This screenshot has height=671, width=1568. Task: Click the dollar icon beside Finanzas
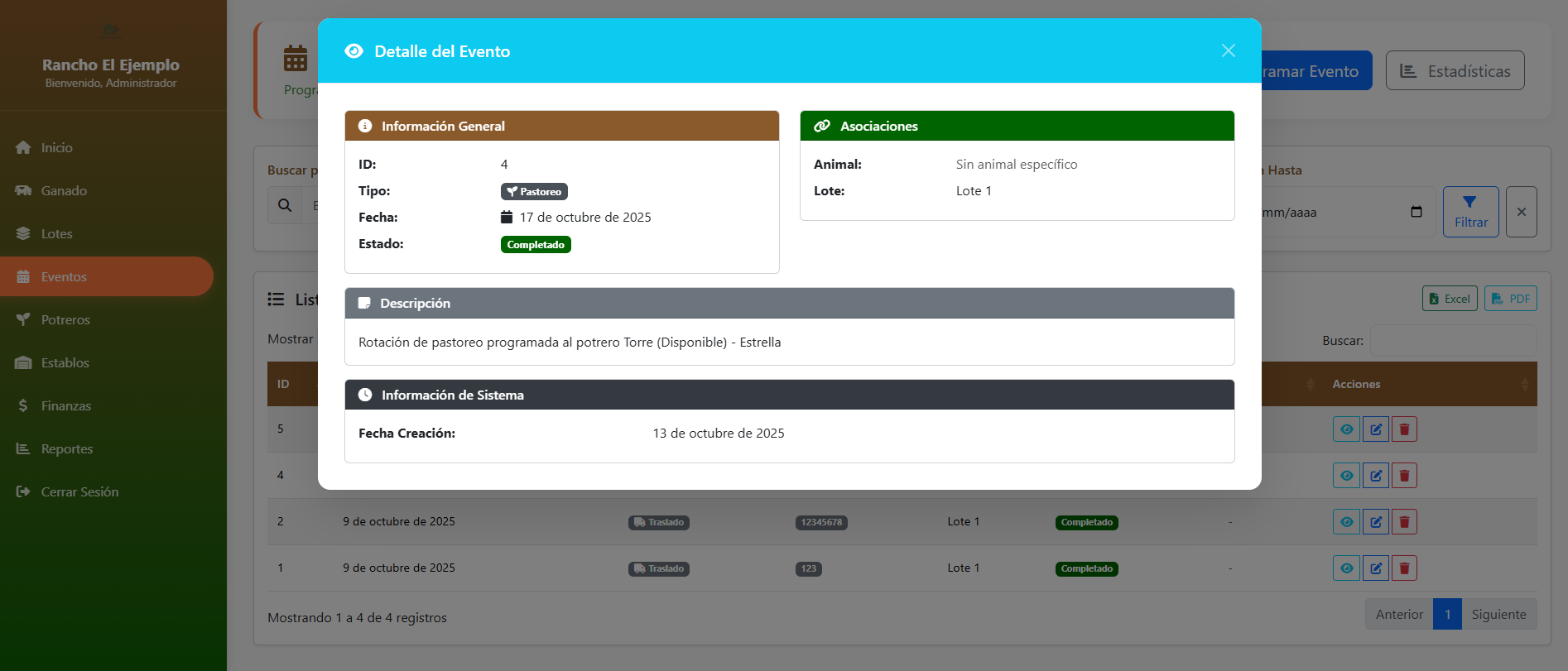(23, 405)
